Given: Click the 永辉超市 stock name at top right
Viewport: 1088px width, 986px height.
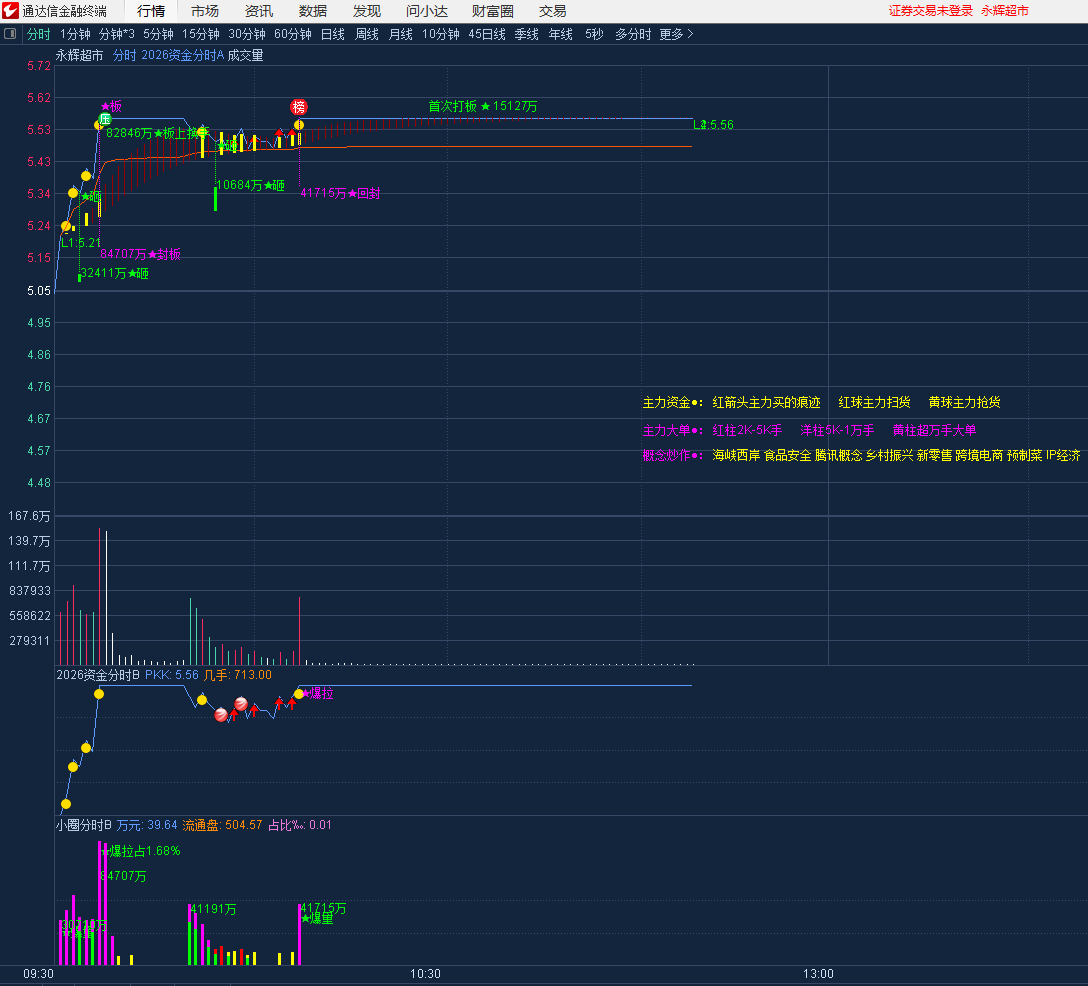Looking at the screenshot, I should [1004, 11].
